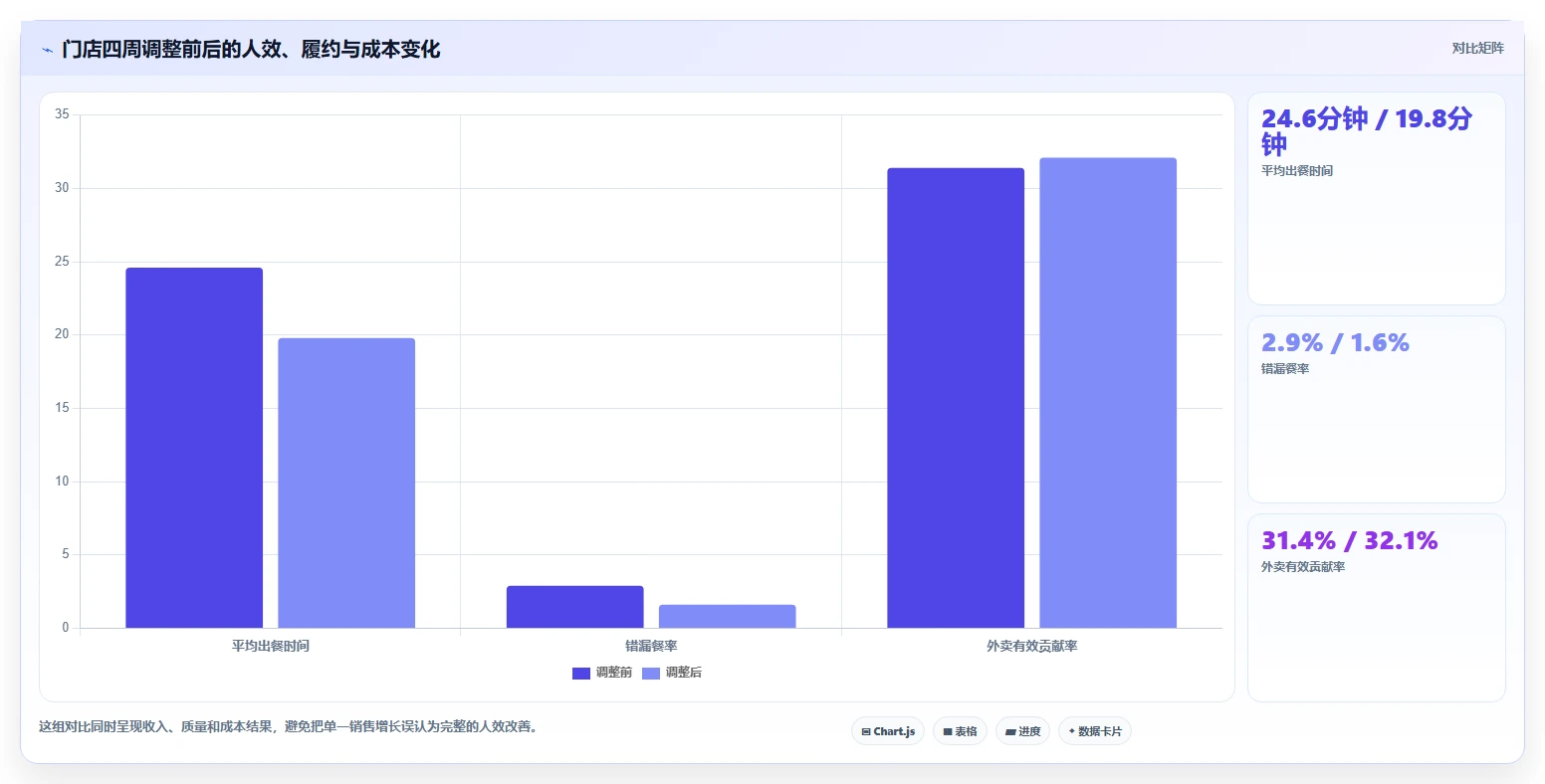Toggle the 调整前 legend item
The image size is (1545, 784).
602,674
